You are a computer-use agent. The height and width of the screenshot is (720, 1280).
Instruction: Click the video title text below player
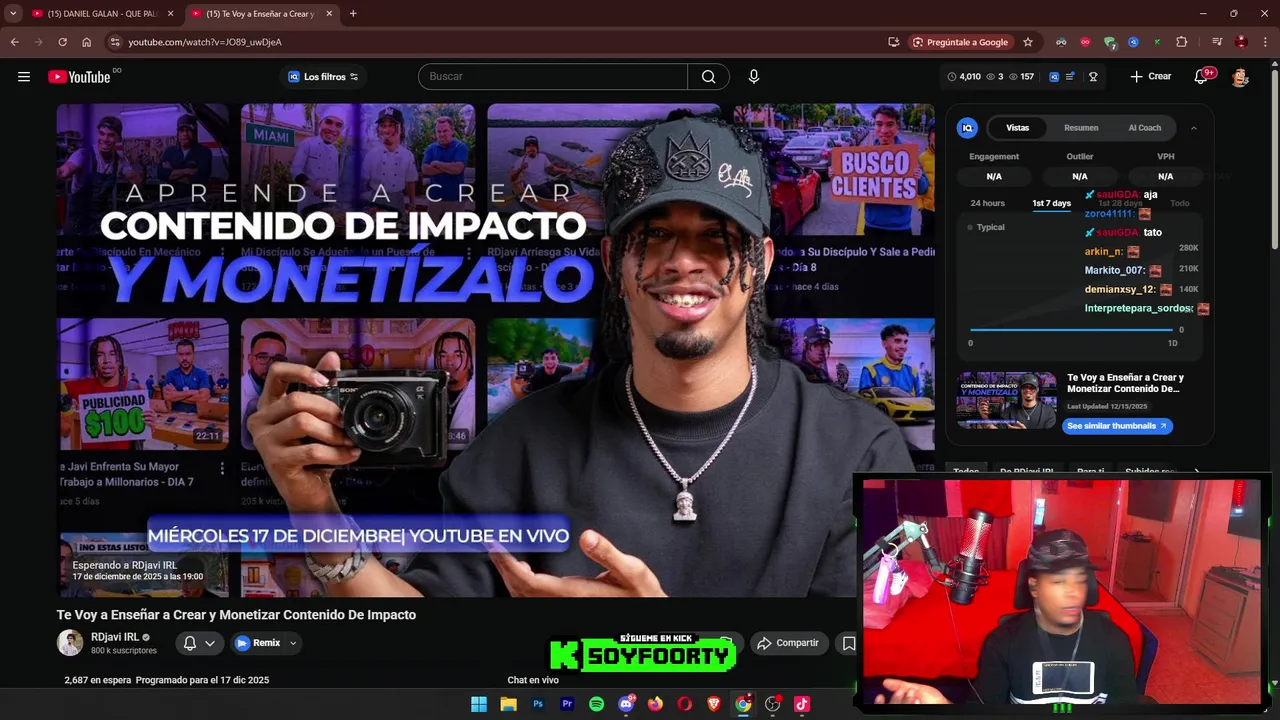(x=236, y=615)
